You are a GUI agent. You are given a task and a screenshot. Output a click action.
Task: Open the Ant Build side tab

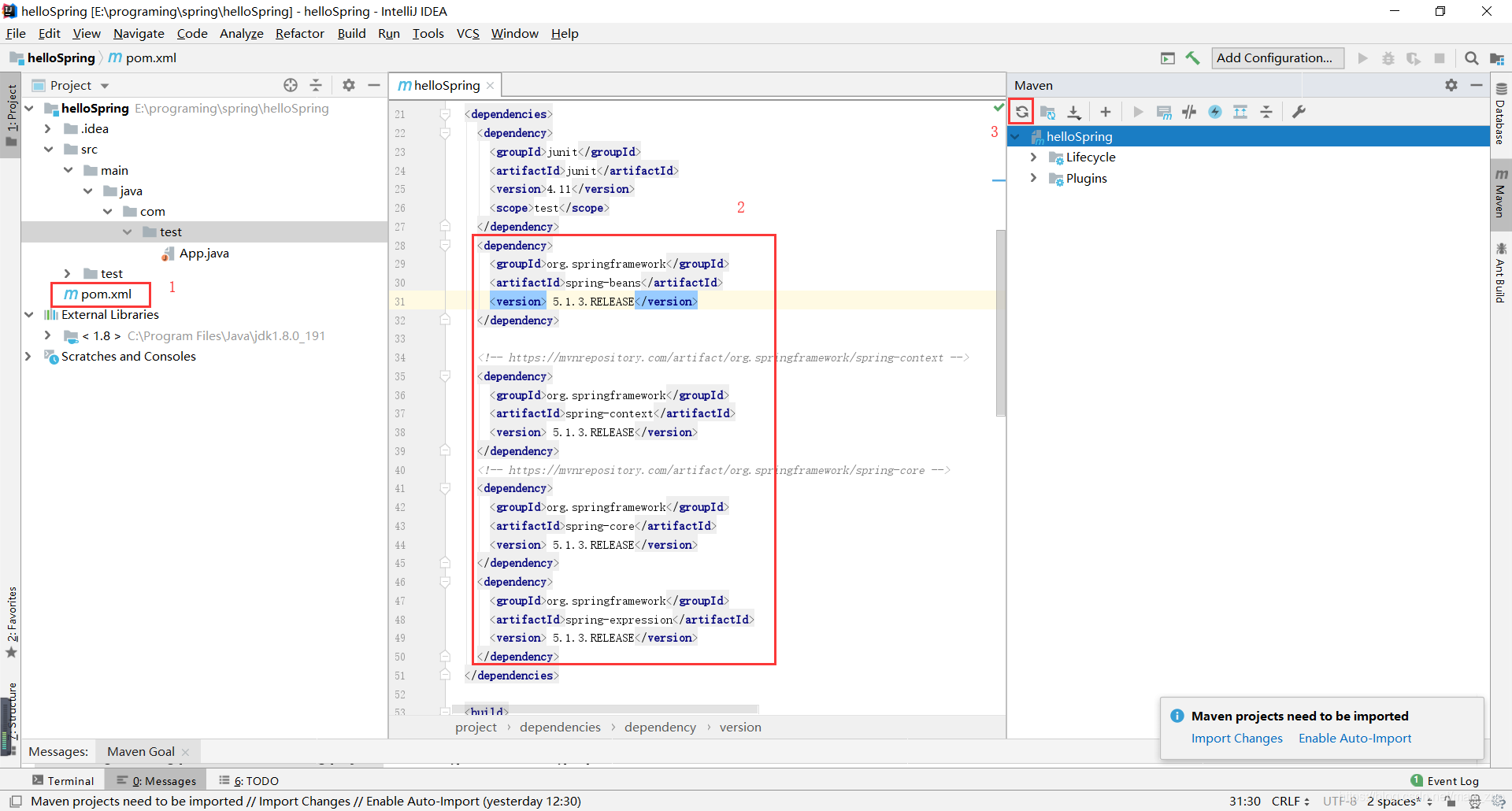(x=1500, y=273)
